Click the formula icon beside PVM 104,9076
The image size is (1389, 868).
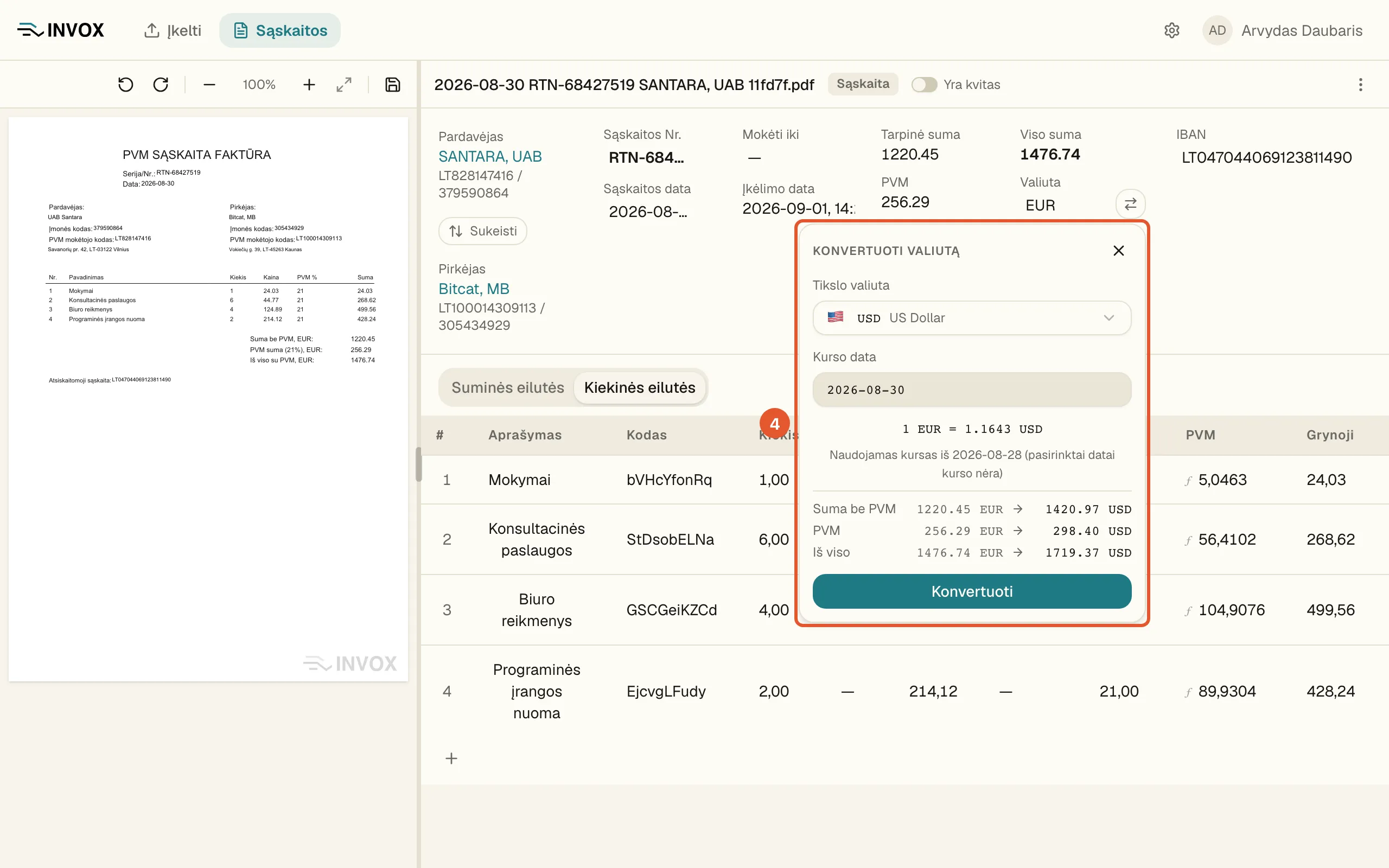coord(1189,611)
